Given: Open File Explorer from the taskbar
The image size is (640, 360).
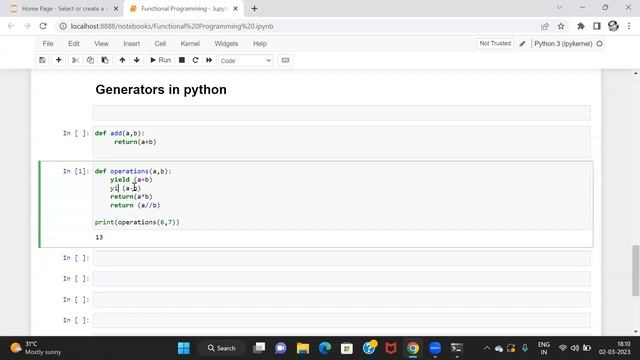Looking at the screenshot, I should click(303, 348).
